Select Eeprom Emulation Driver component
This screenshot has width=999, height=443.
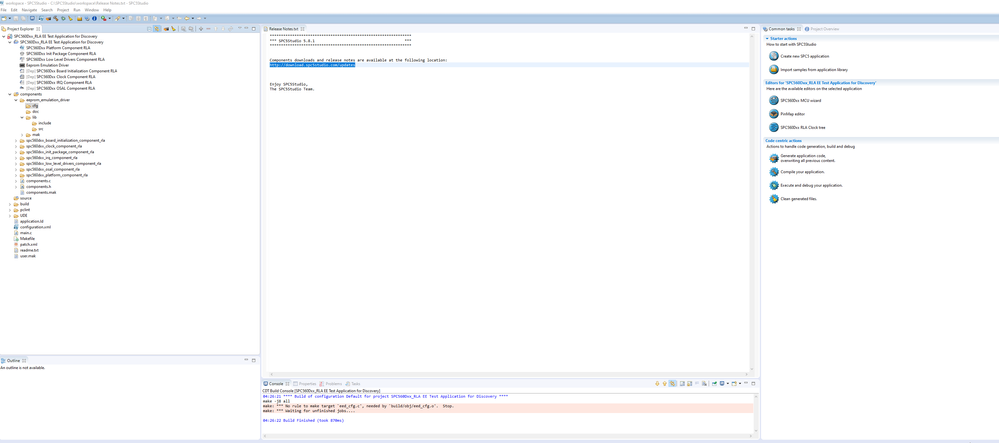tap(48, 65)
